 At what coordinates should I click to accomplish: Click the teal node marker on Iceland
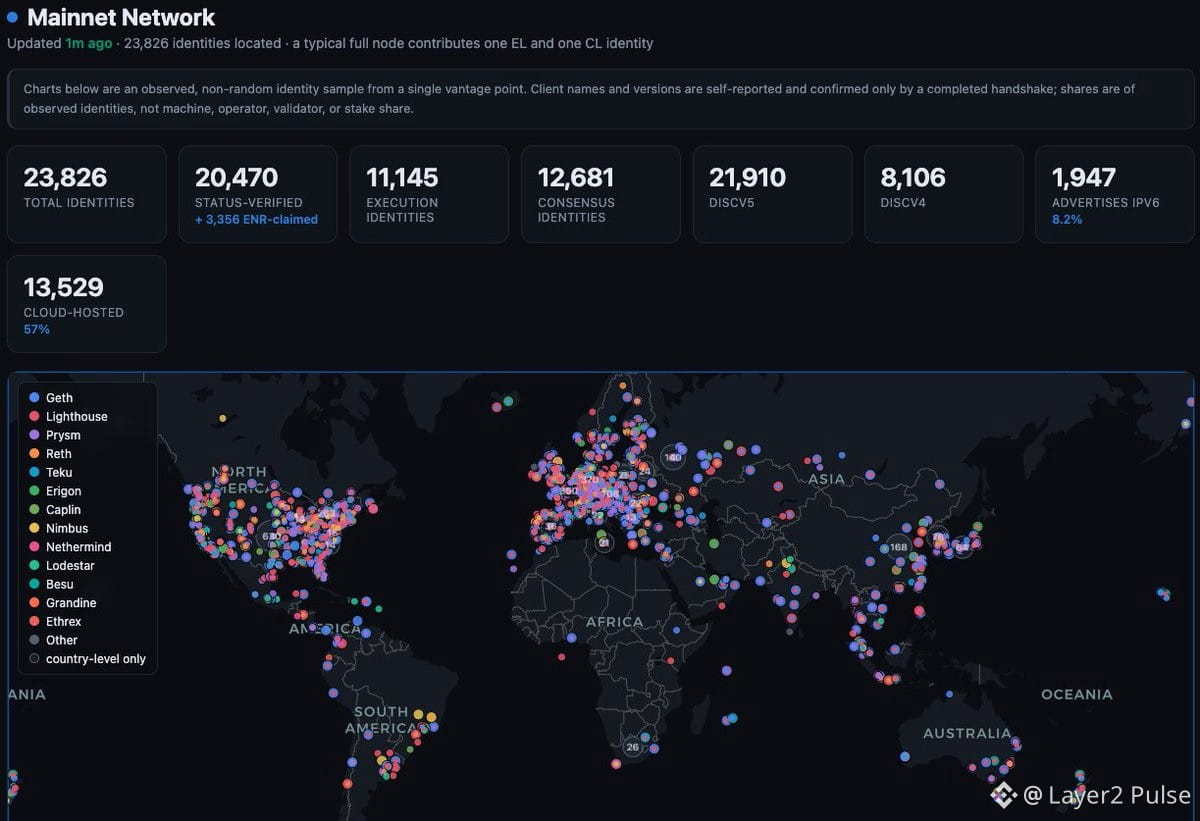tap(508, 401)
